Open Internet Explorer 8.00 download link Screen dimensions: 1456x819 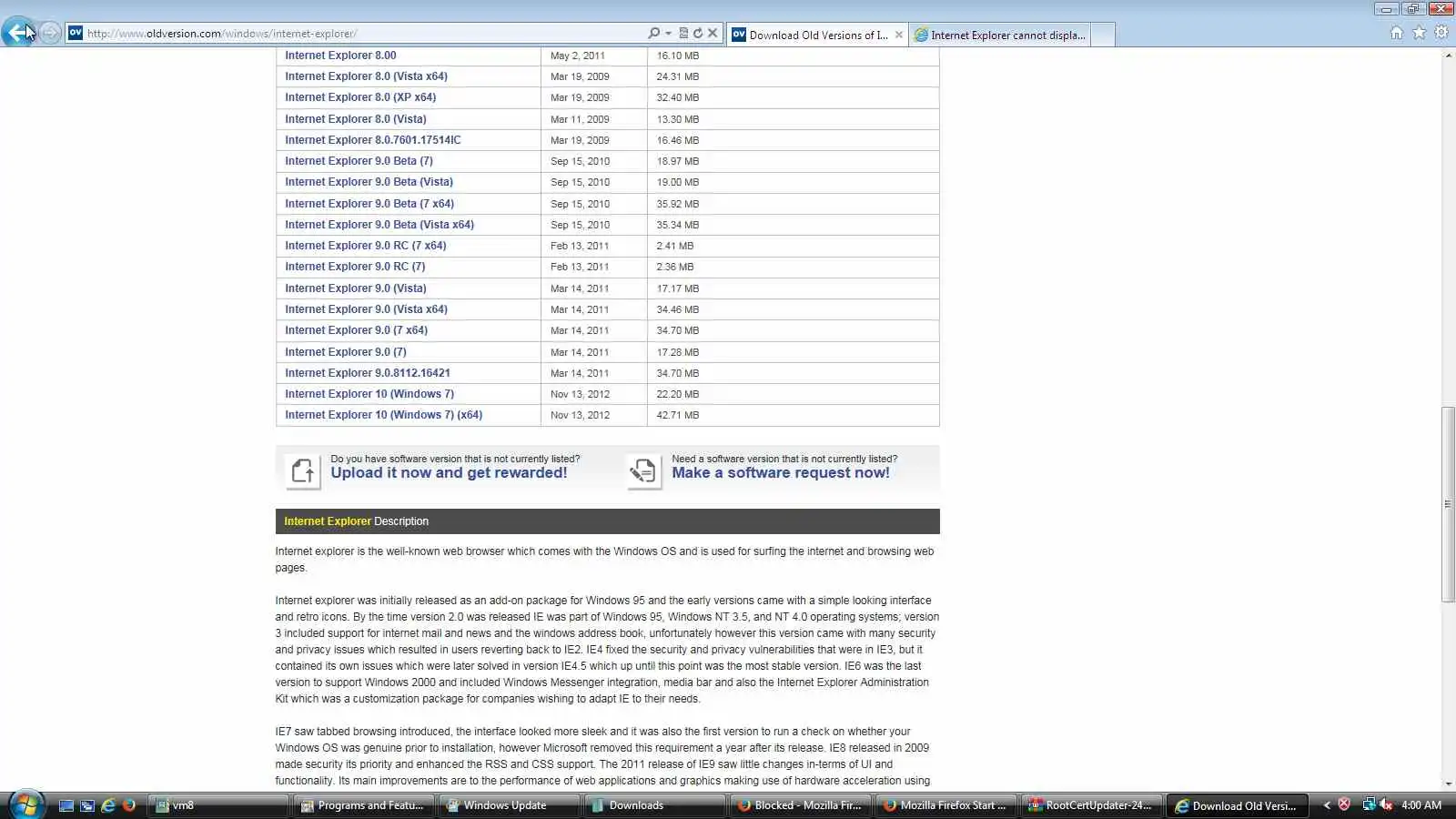340,56
